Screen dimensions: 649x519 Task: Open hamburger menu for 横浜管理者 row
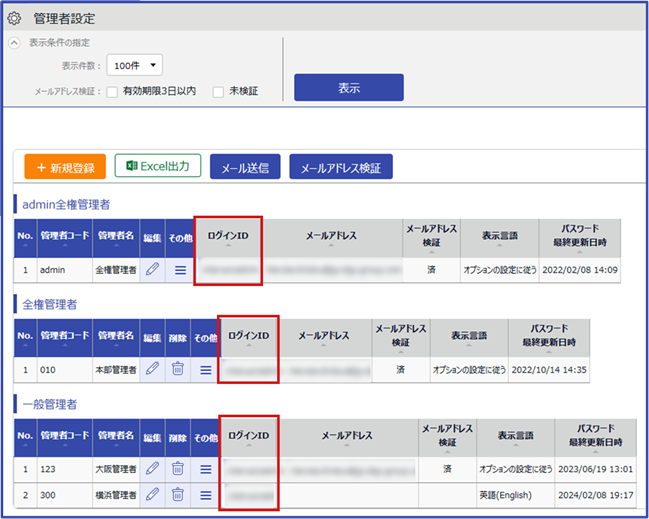[205, 493]
